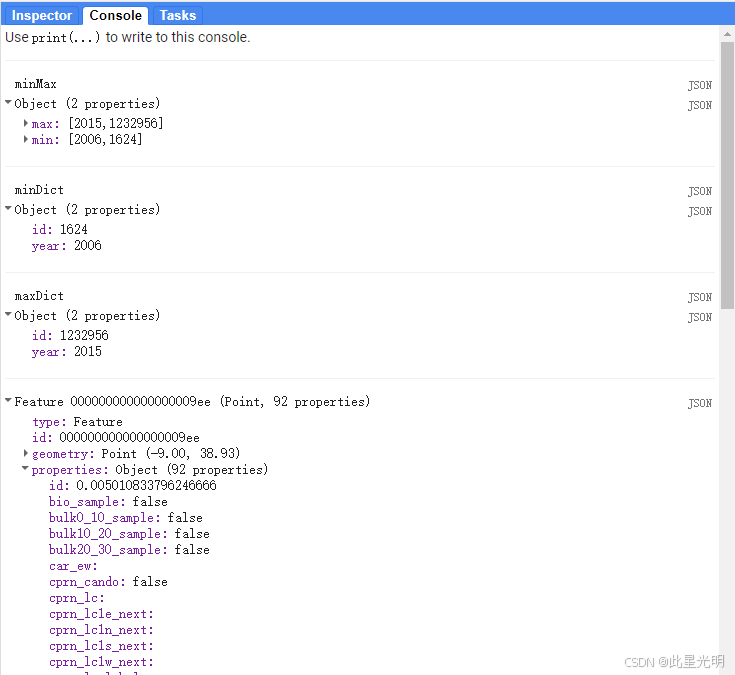Open the Tasks tab

point(178,15)
